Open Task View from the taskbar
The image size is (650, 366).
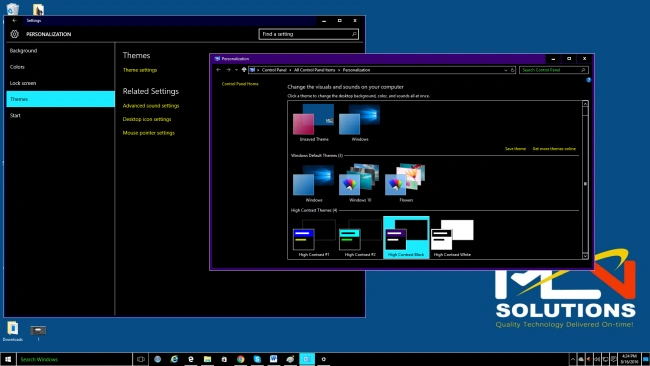pyautogui.click(x=141, y=359)
